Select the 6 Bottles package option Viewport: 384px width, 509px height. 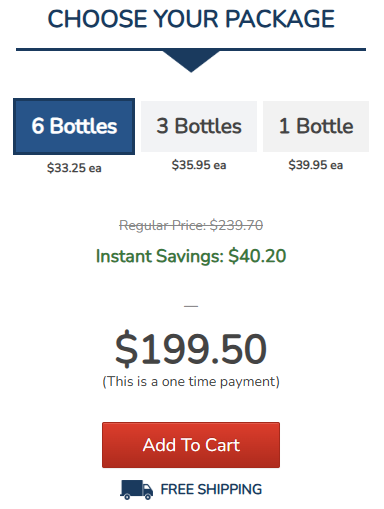(x=74, y=126)
